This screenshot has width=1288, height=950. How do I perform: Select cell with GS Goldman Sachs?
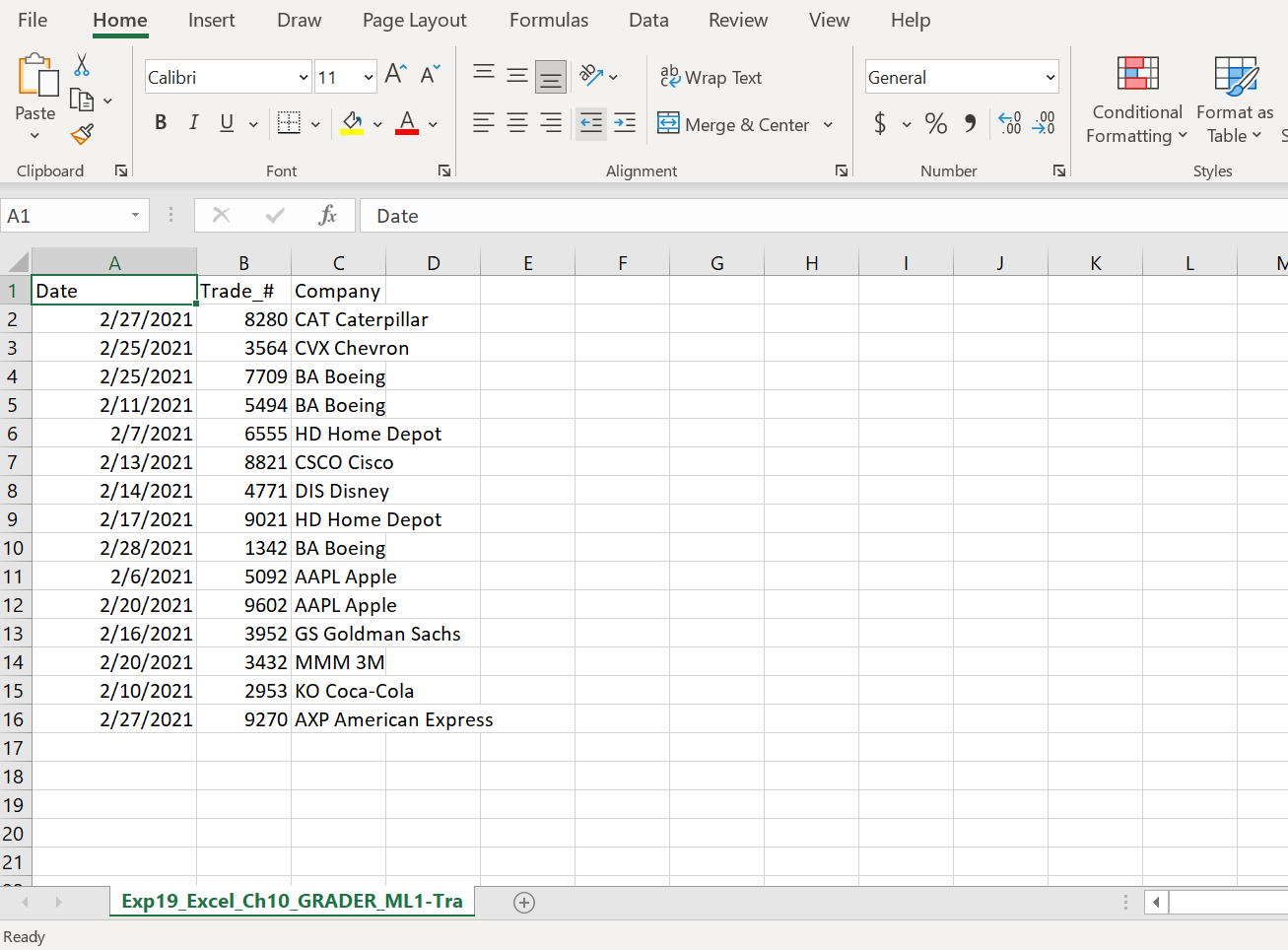[x=339, y=634]
